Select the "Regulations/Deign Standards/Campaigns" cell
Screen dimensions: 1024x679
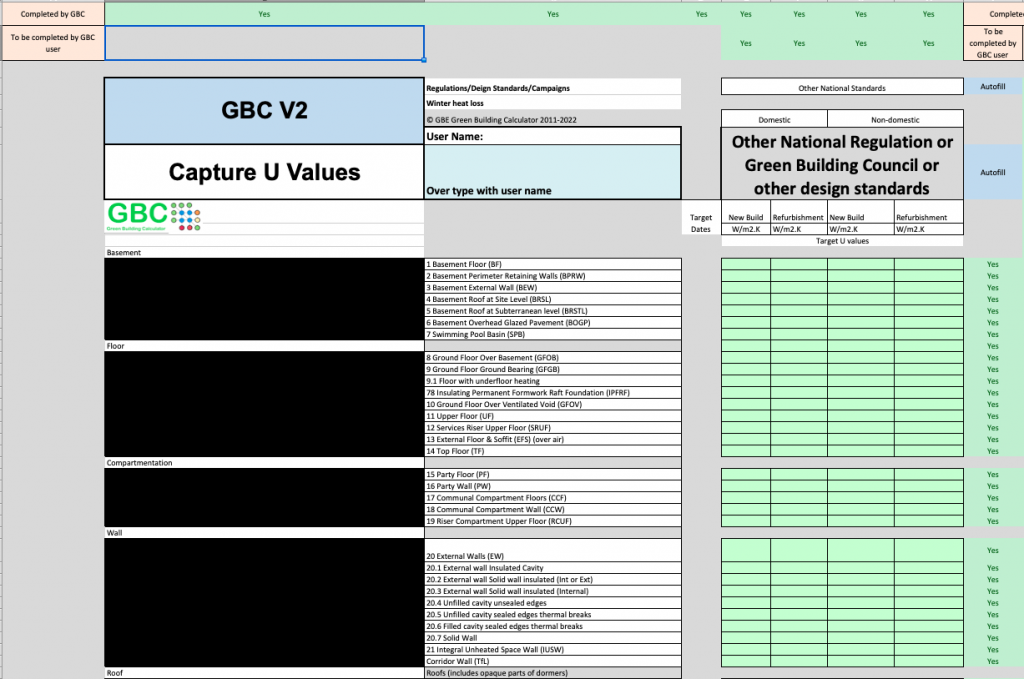click(552, 87)
